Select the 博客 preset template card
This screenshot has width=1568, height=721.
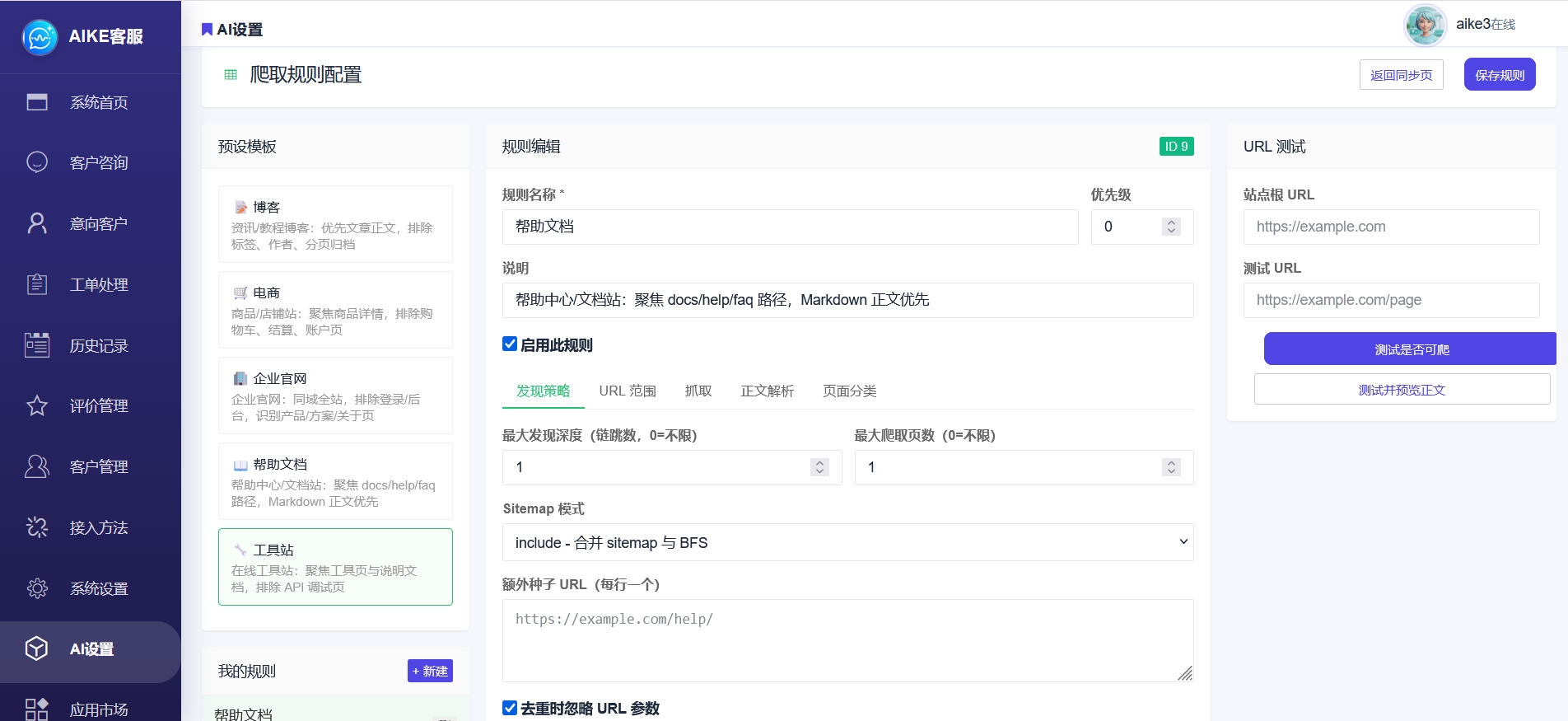335,224
